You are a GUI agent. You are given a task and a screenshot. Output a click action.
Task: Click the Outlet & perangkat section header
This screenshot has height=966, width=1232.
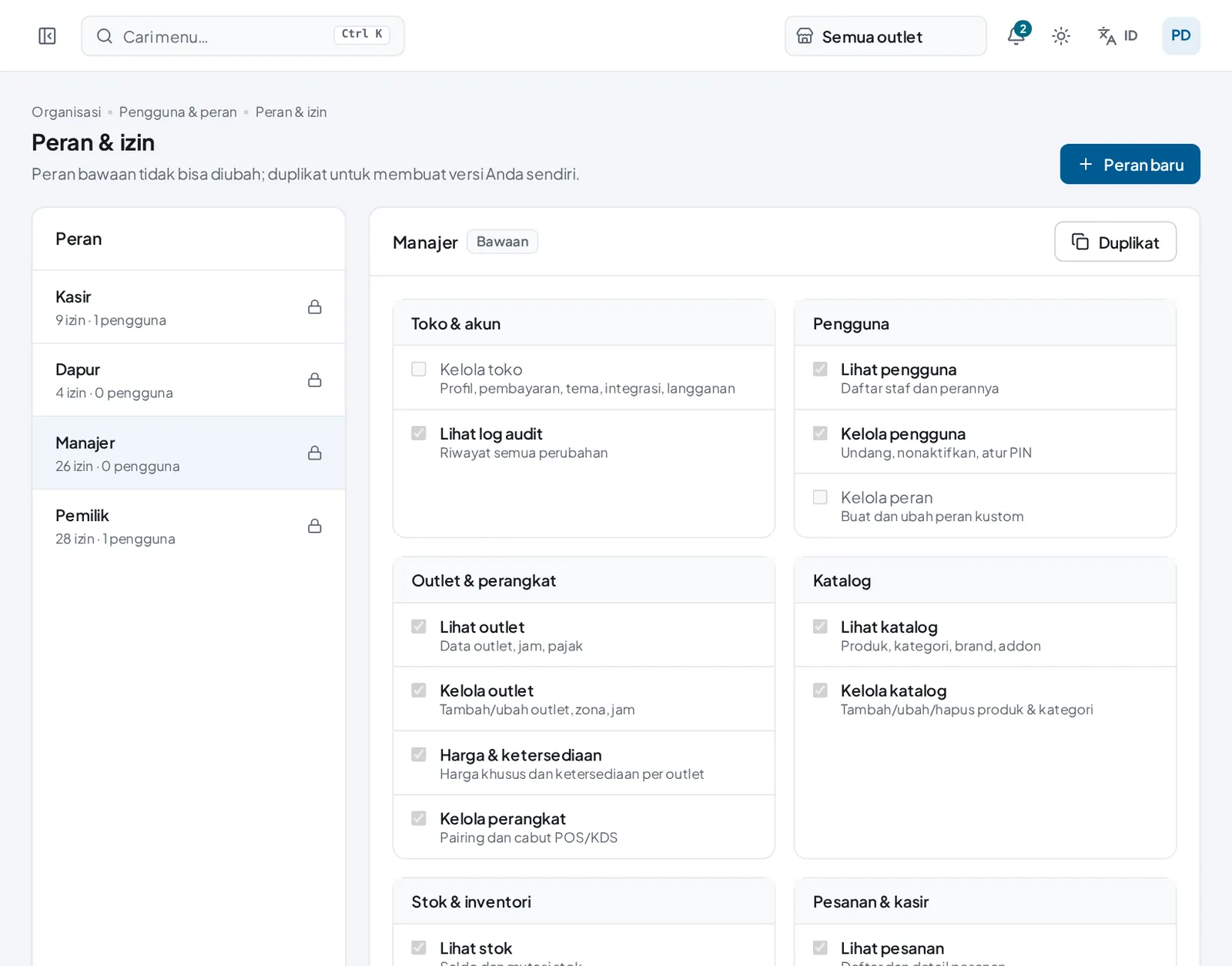coord(584,580)
